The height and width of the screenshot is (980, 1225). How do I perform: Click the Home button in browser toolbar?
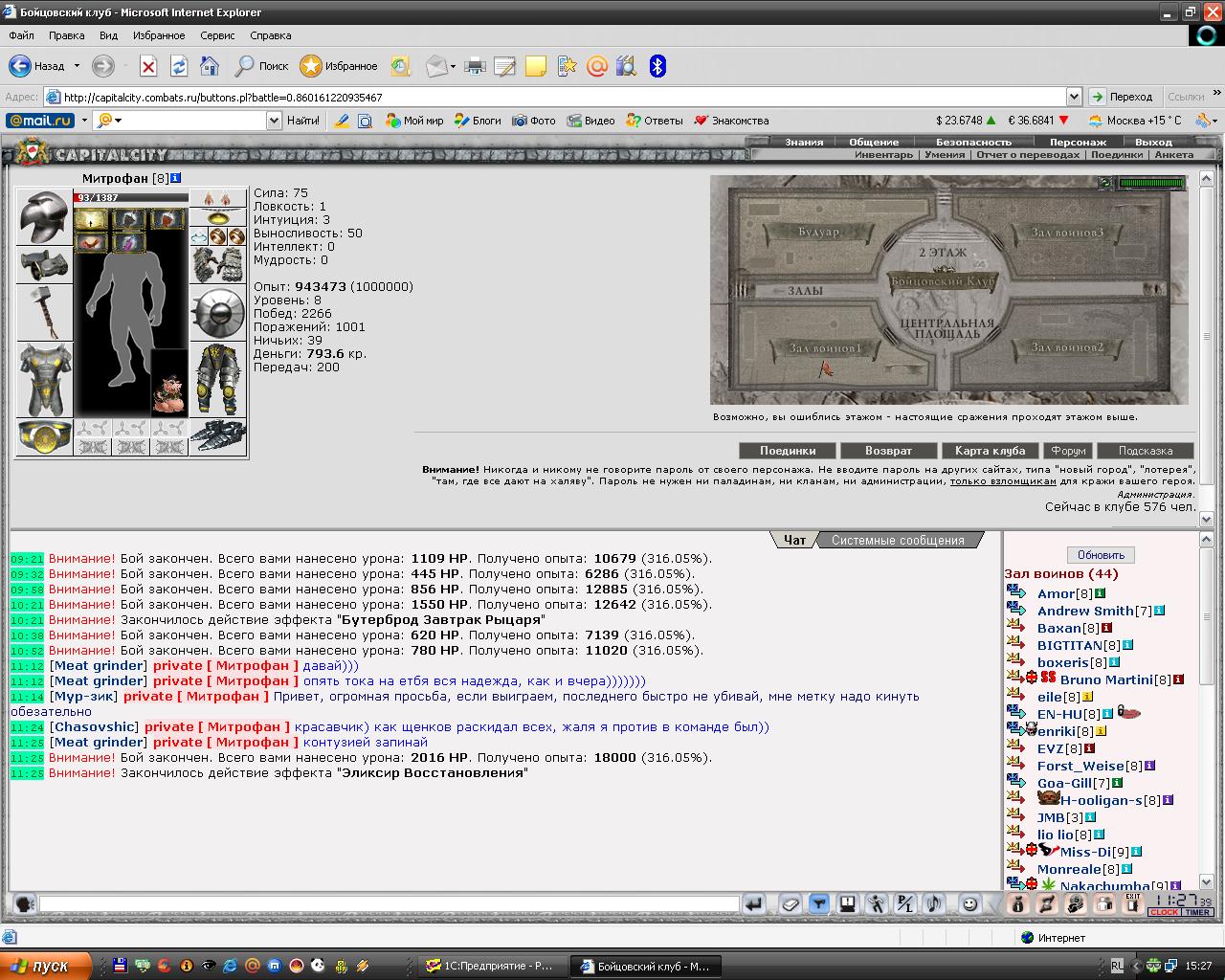coord(210,66)
